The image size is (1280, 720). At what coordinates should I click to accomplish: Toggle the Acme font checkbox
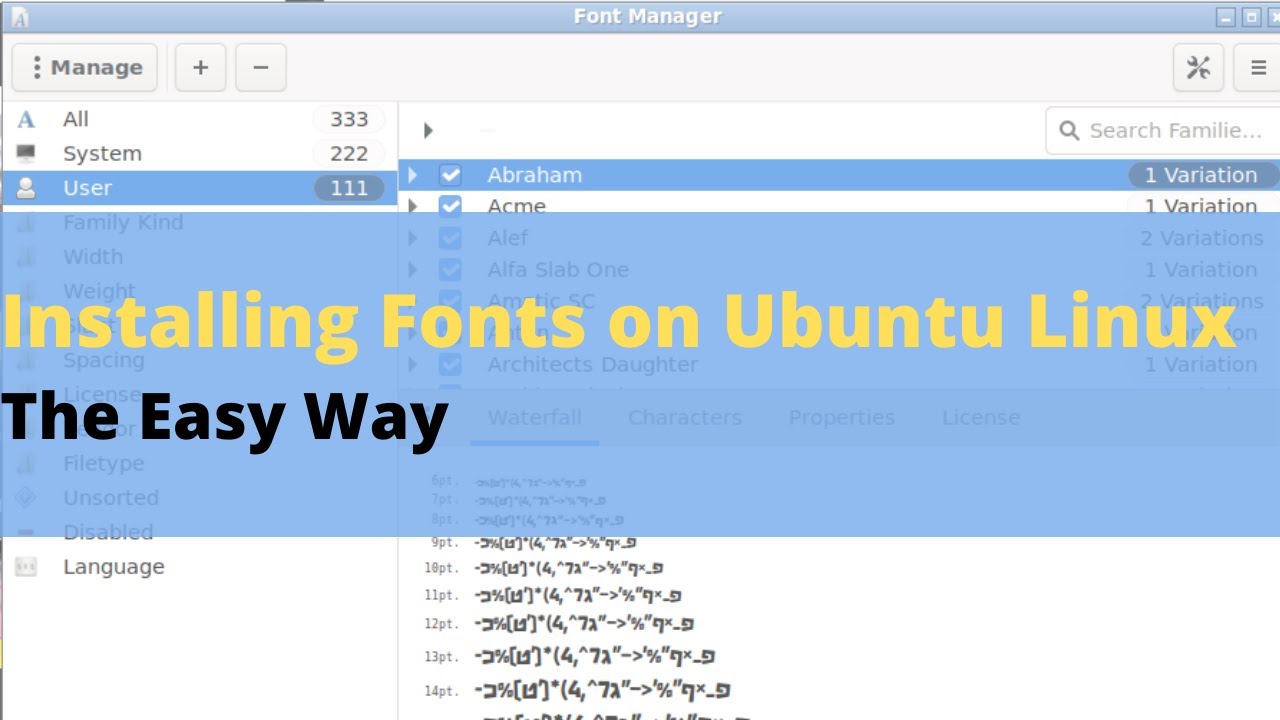coord(450,207)
